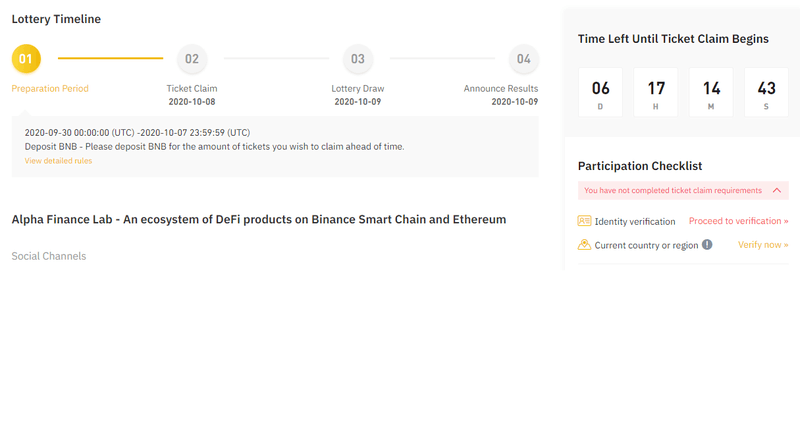Collapse the ticket claim requirements warning
The width and height of the screenshot is (800, 427).
[x=777, y=190]
